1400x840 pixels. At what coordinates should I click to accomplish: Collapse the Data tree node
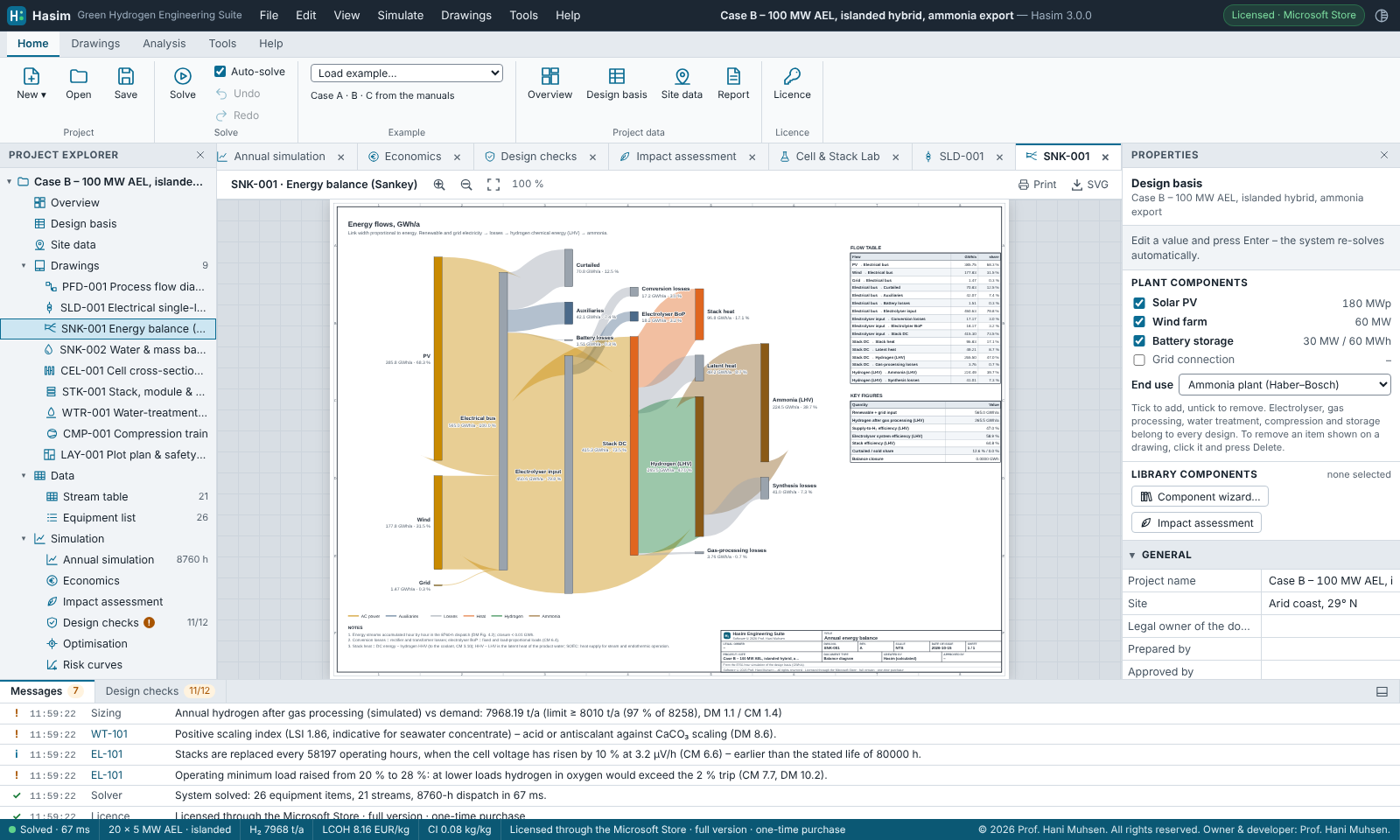[x=24, y=476]
